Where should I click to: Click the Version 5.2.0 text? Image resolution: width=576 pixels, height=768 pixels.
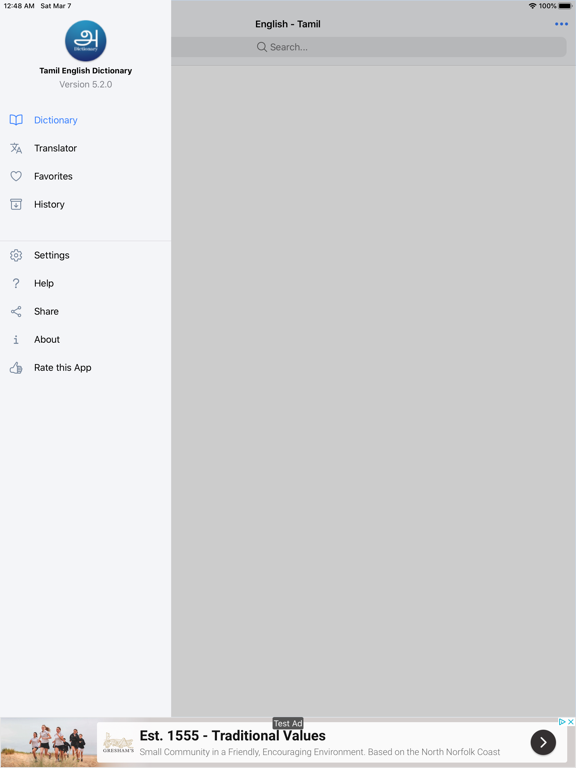[x=86, y=84]
